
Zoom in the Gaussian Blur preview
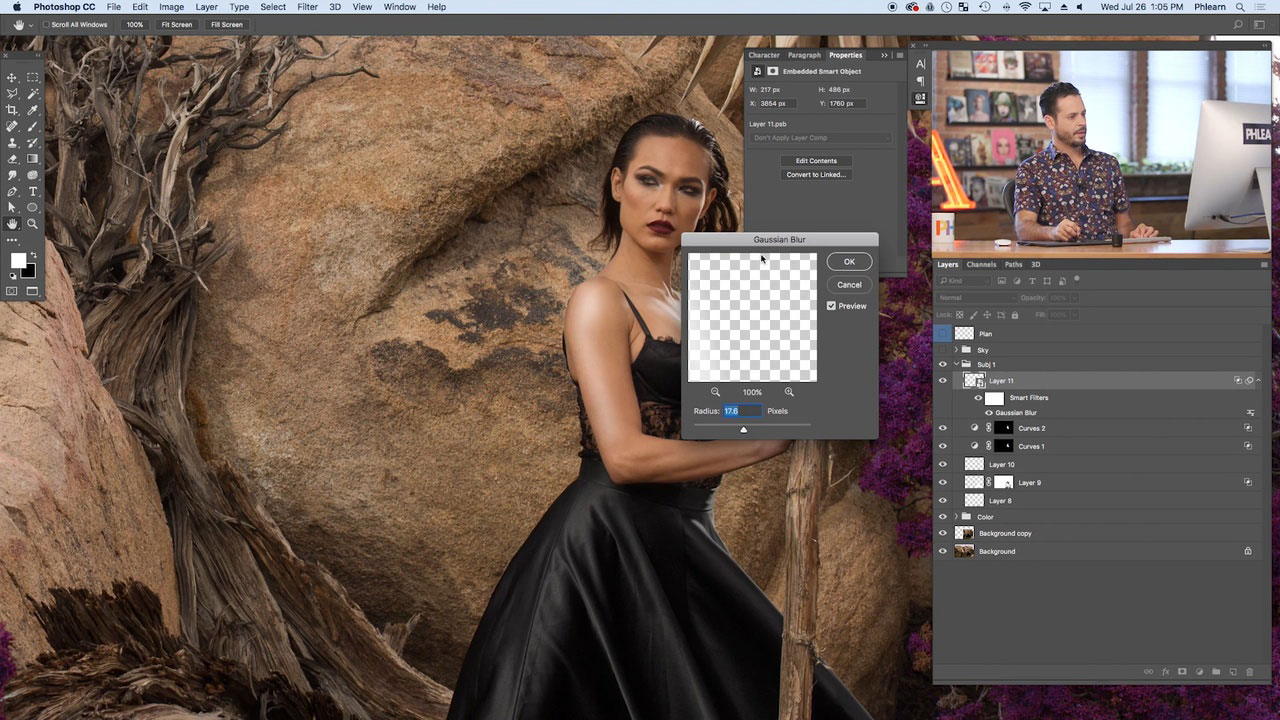click(789, 392)
